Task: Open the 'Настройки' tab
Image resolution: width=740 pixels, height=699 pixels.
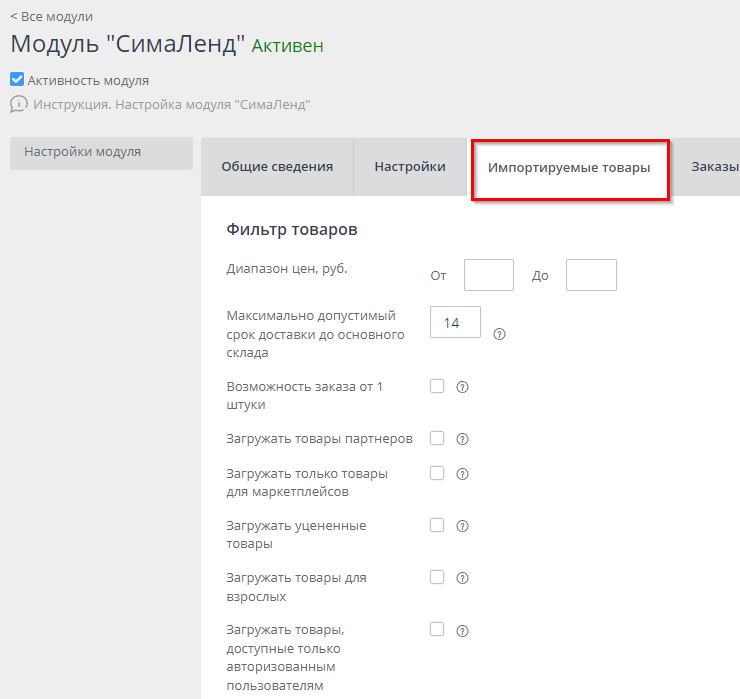Action: tap(410, 167)
